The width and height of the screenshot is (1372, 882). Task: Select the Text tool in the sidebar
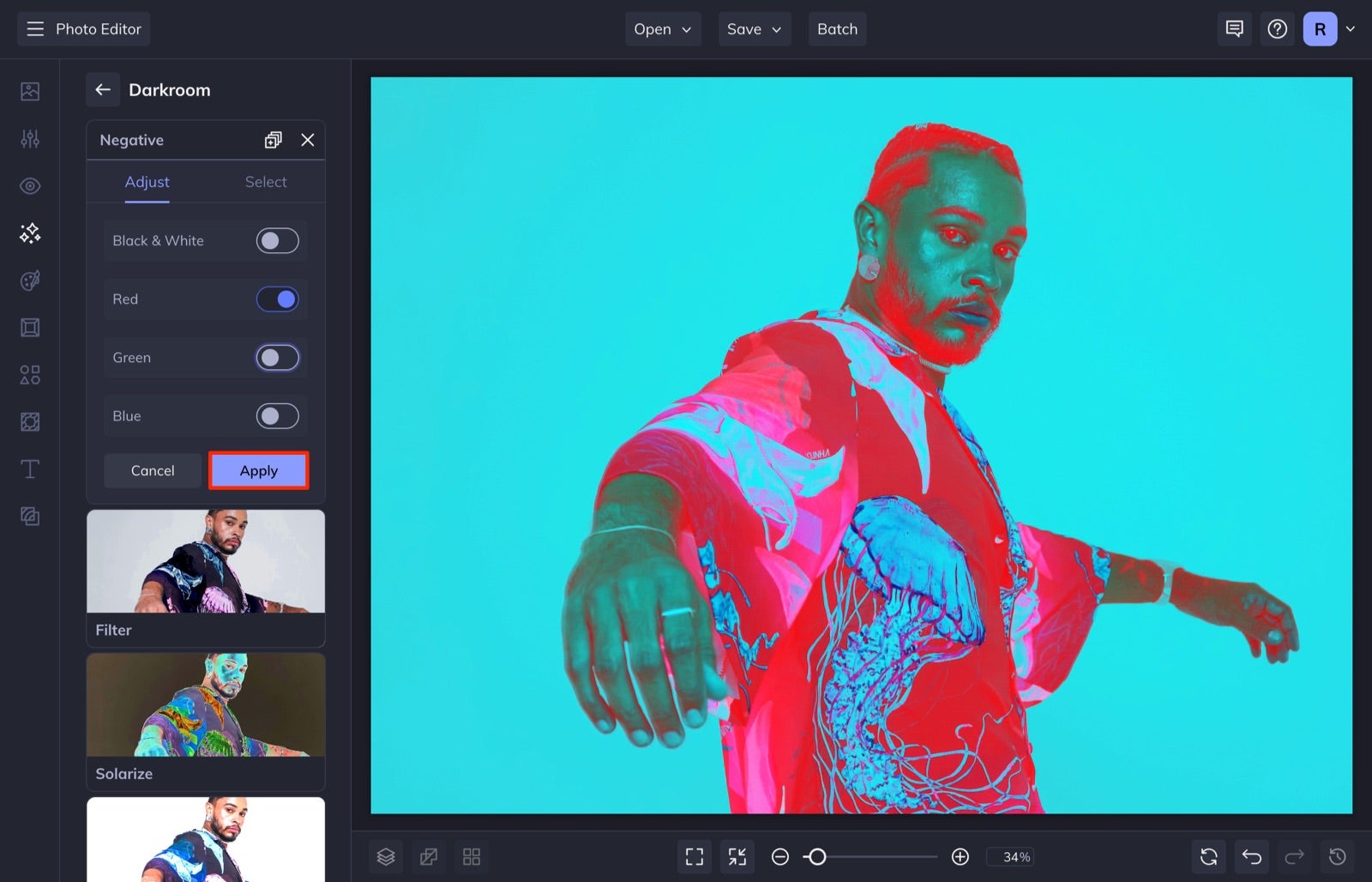tap(29, 468)
